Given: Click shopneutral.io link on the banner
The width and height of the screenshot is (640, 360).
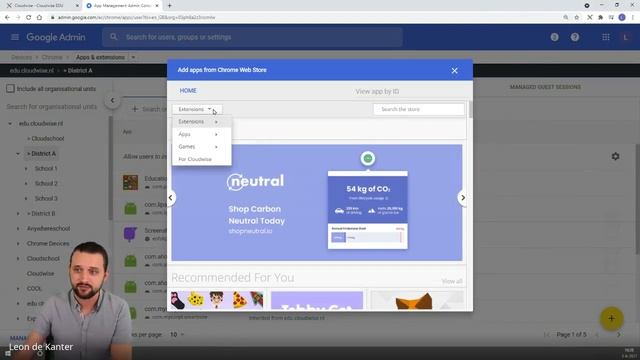Looking at the screenshot, I should click(x=250, y=231).
